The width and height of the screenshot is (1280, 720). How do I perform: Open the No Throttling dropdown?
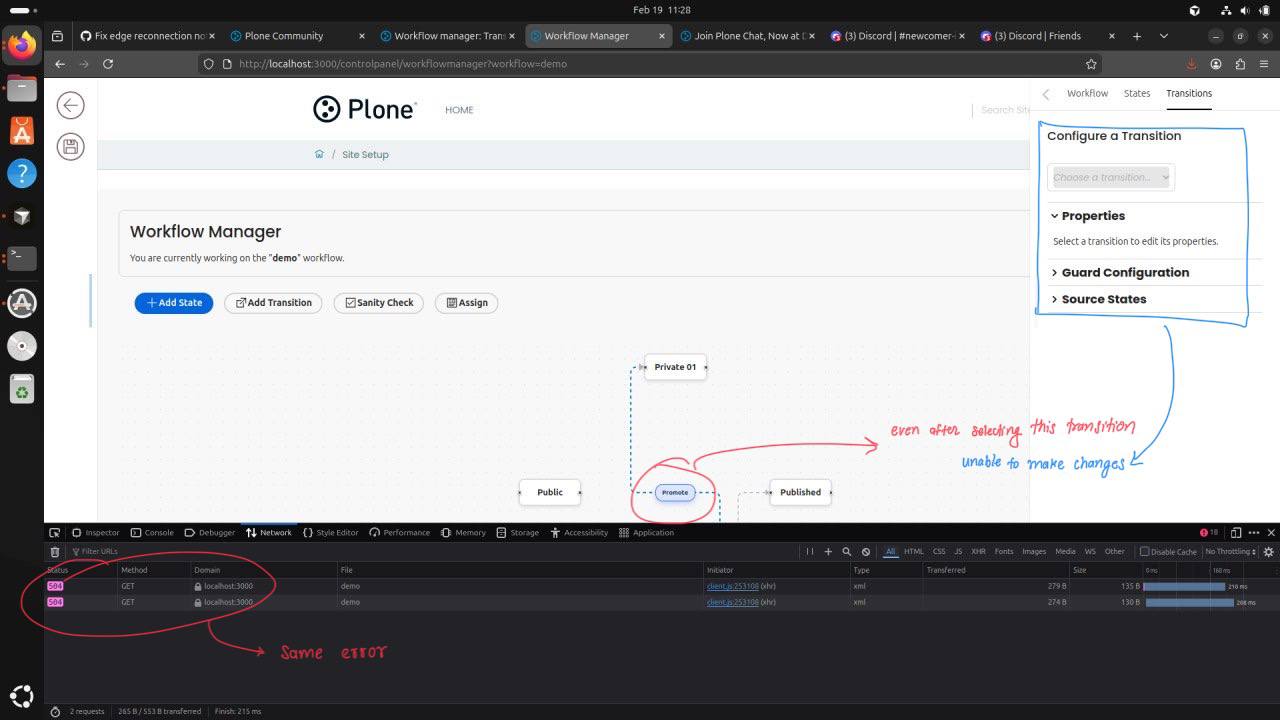[x=1230, y=552]
